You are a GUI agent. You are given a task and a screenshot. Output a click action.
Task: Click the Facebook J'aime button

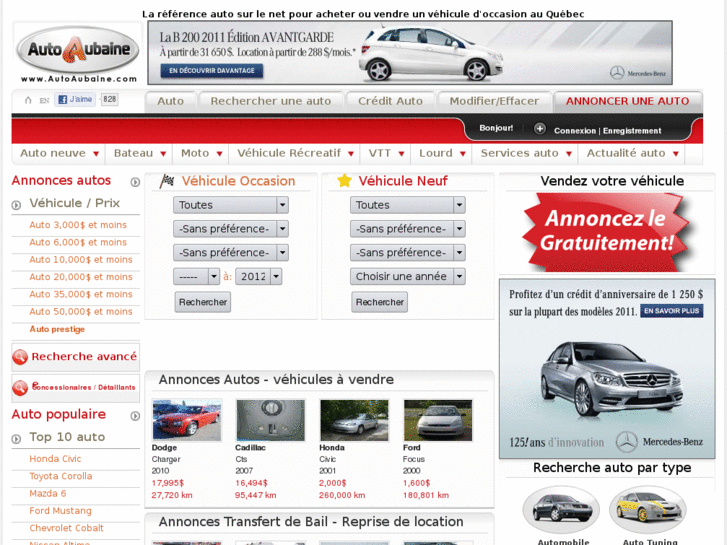[75, 99]
